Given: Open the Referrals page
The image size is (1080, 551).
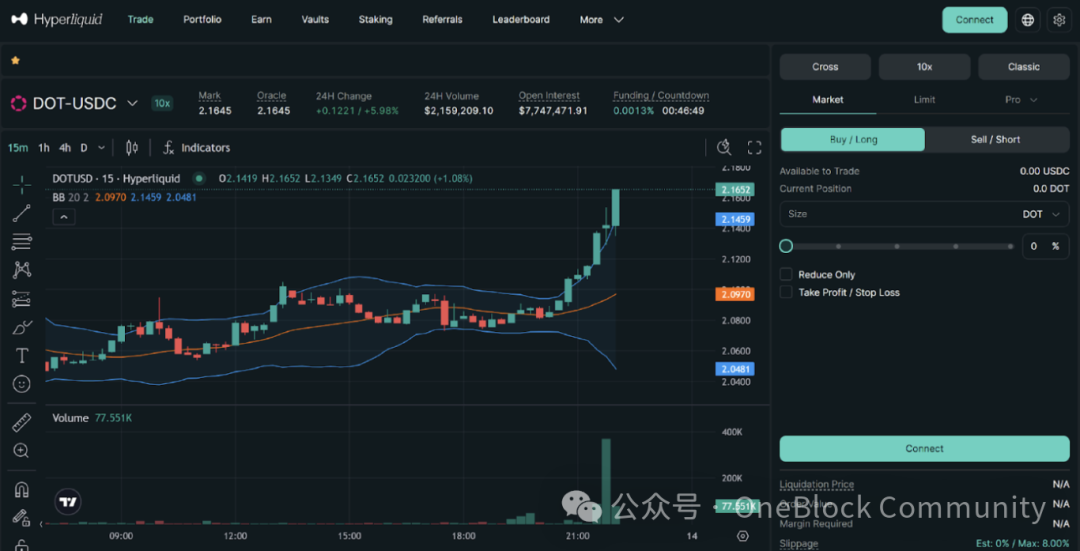Looking at the screenshot, I should (442, 20).
